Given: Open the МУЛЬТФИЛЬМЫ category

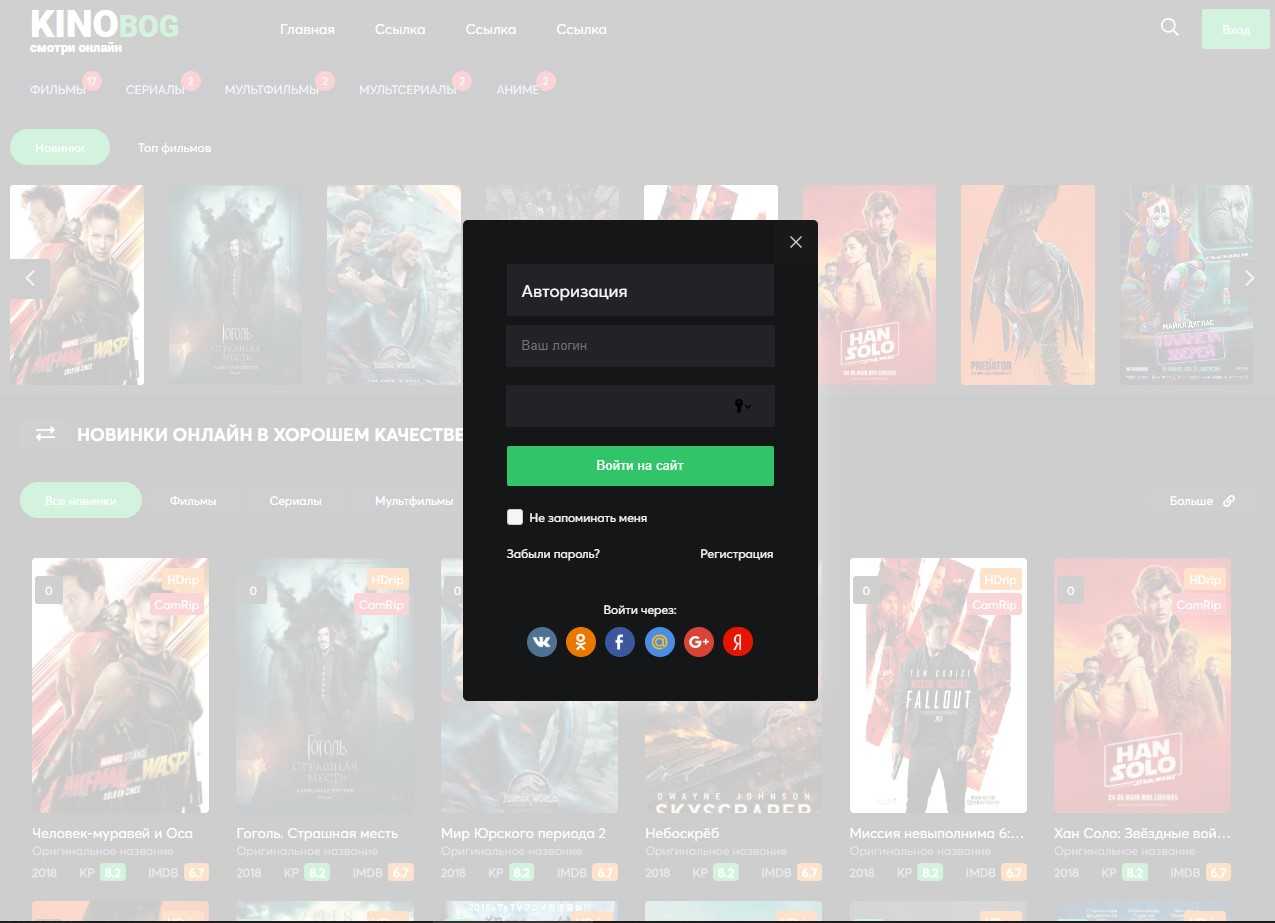Looking at the screenshot, I should (272, 90).
